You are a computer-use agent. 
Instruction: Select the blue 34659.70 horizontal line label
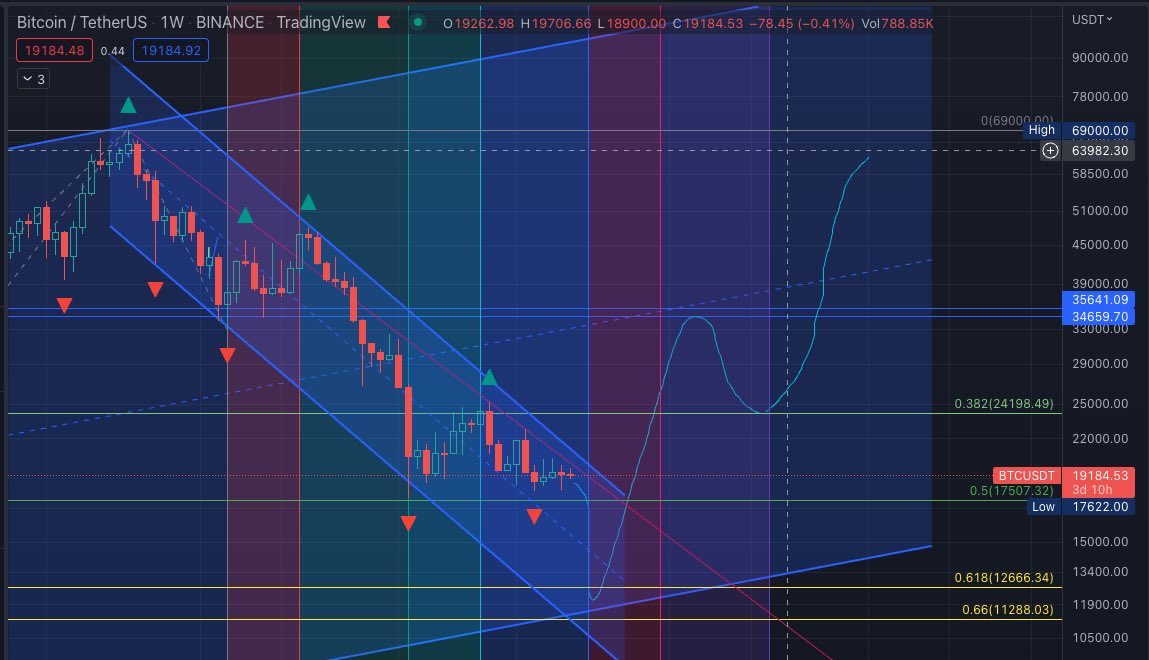coord(1098,316)
